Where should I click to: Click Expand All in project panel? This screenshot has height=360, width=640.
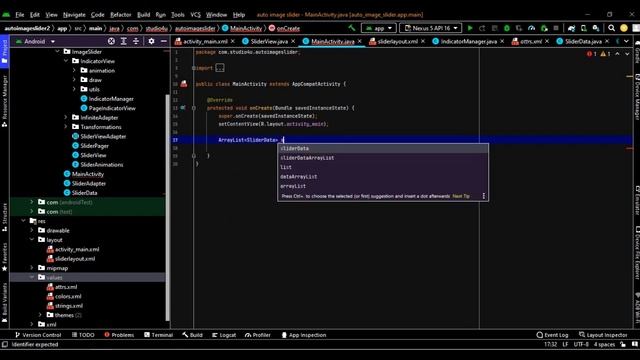pos(124,41)
